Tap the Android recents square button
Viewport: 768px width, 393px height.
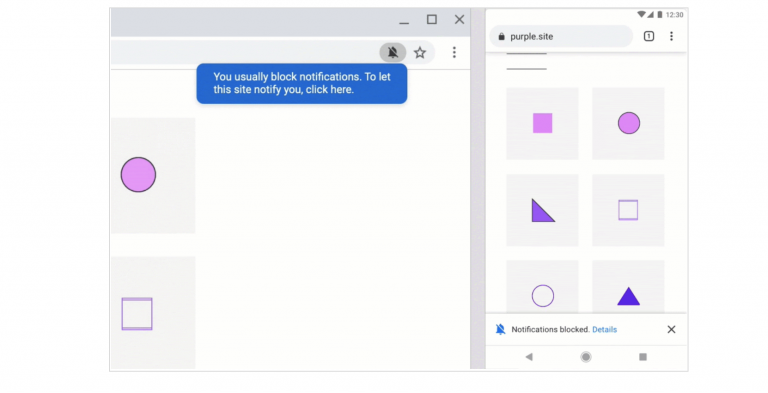coord(643,357)
